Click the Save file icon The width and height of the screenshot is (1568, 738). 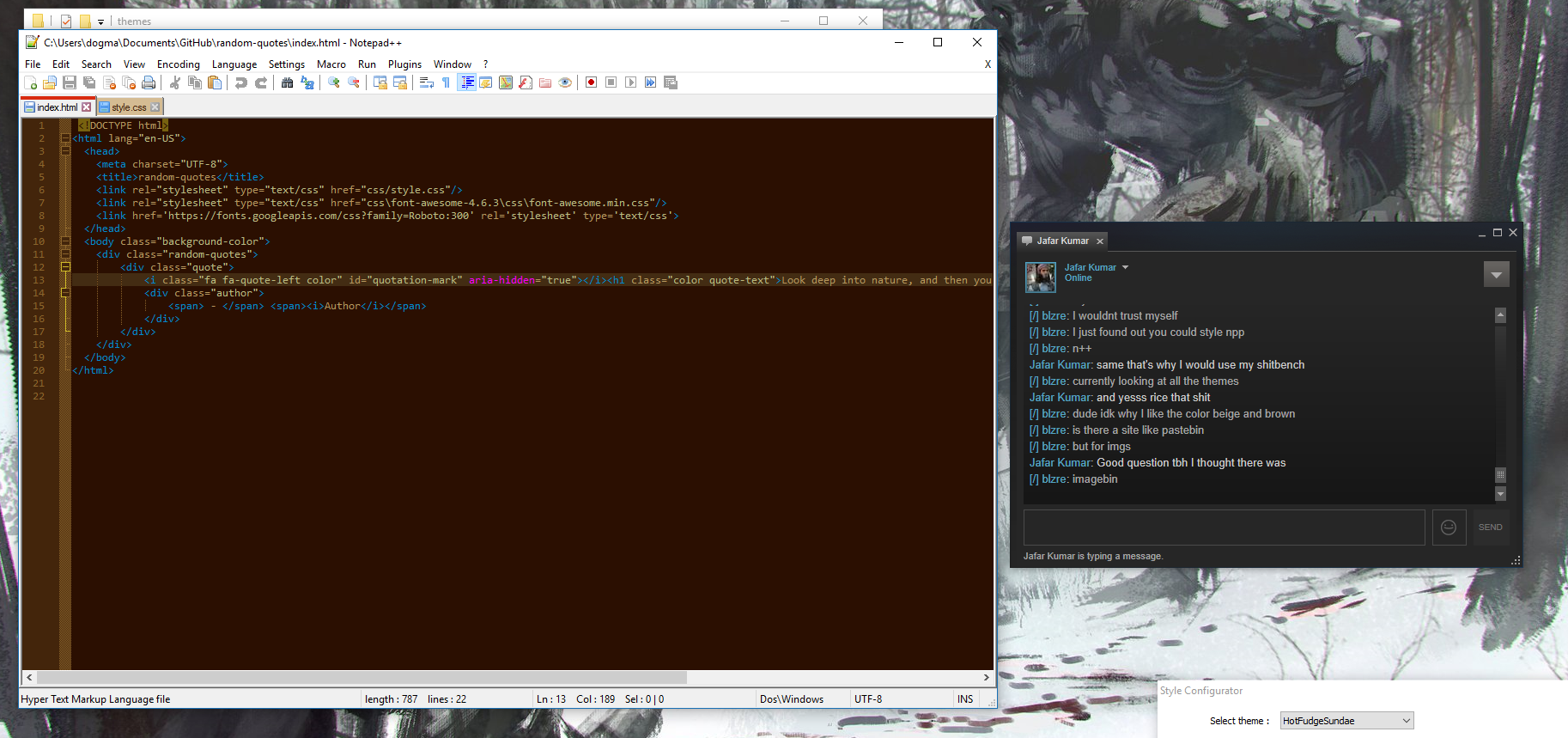[70, 82]
